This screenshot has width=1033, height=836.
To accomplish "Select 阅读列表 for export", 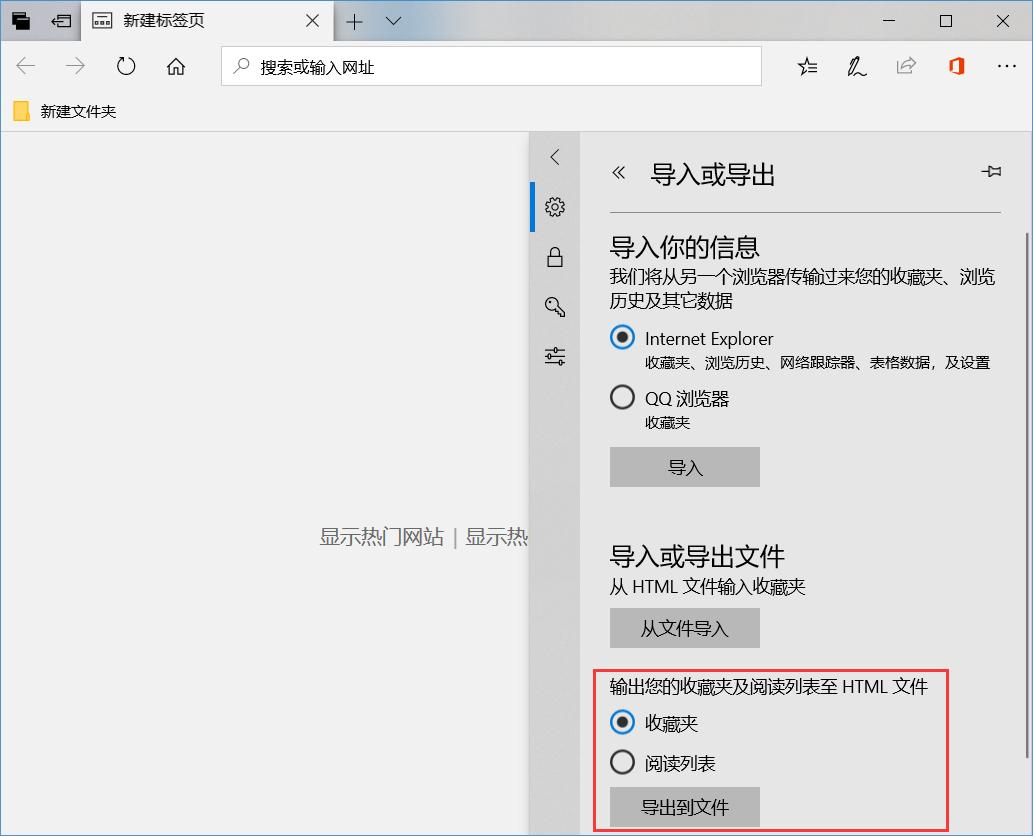I will pyautogui.click(x=622, y=762).
